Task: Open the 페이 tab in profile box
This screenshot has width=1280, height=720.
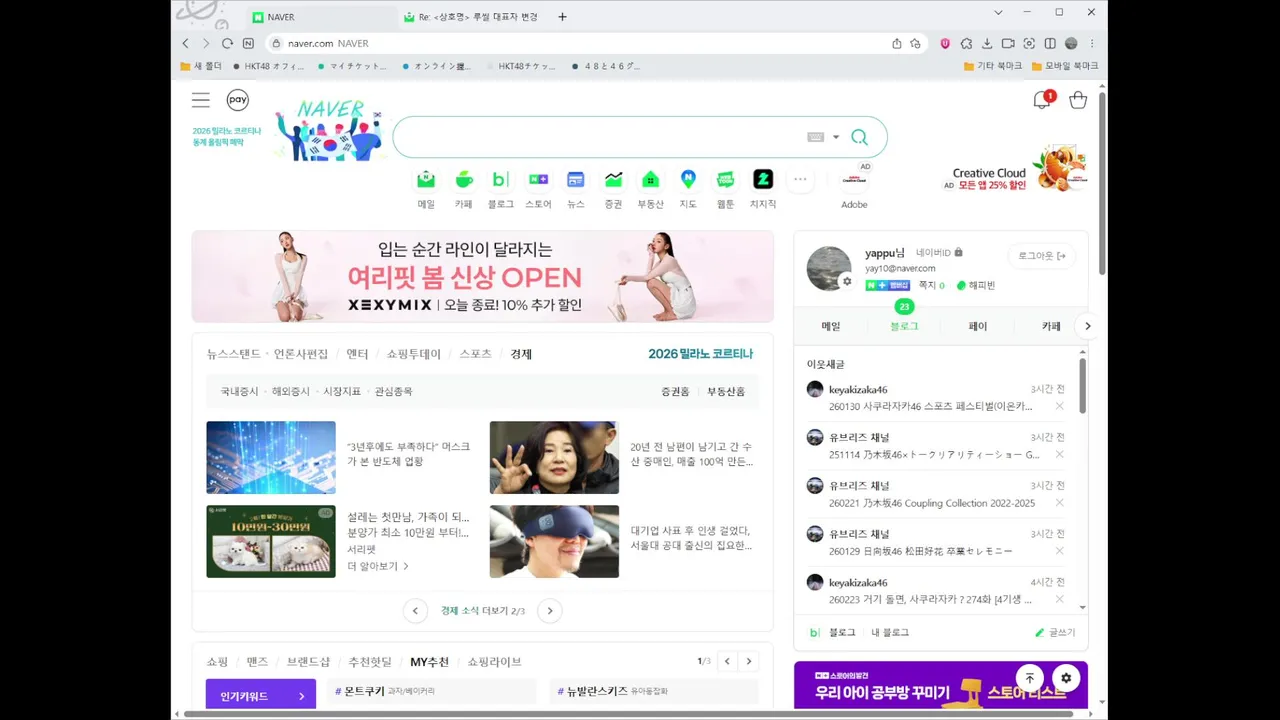Action: (x=978, y=326)
